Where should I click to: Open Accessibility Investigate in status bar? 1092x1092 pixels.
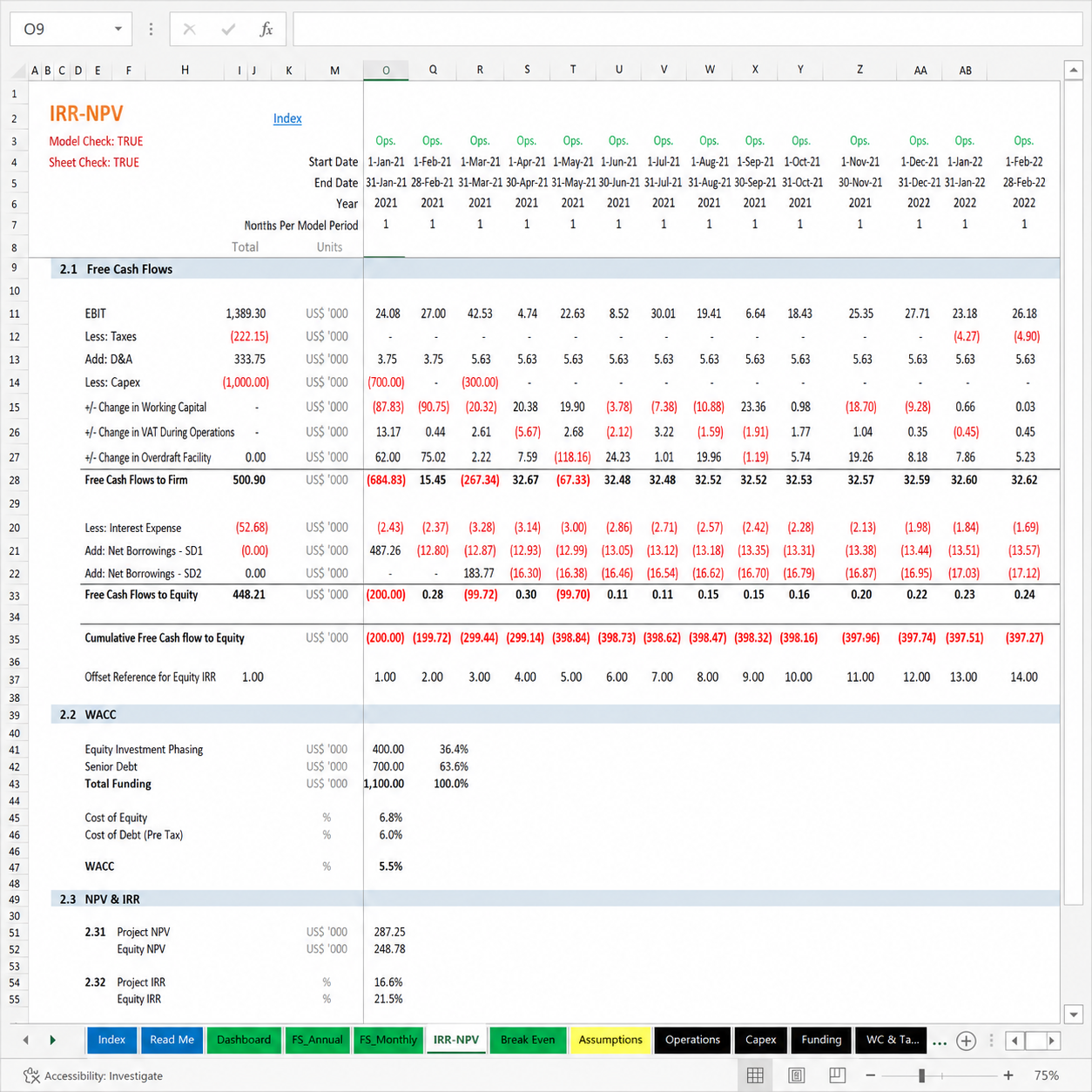[x=93, y=1076]
